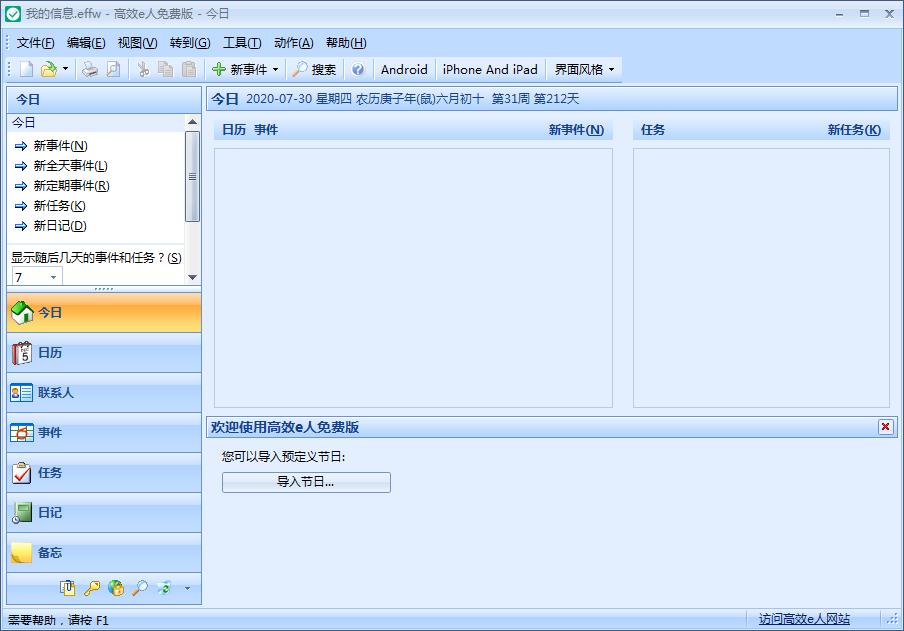
Task: Click the 任务 section header label
Action: 653,130
